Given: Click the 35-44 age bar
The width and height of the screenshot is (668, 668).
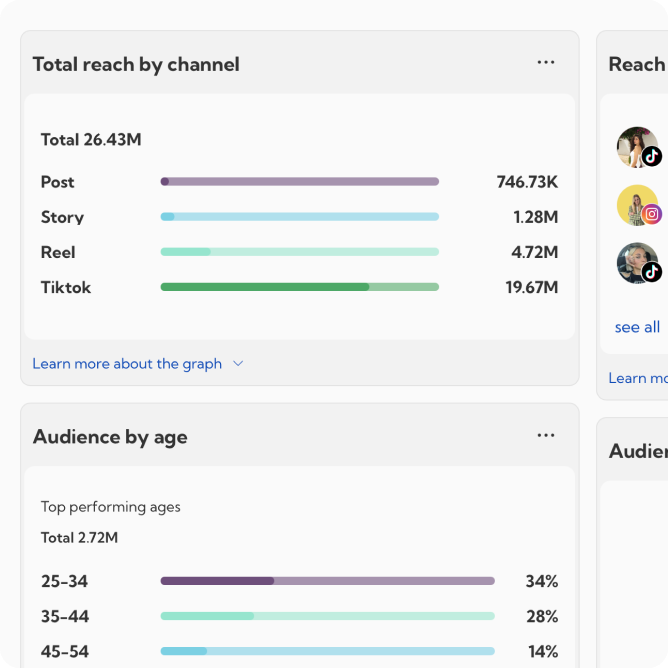Looking at the screenshot, I should coord(328,616).
